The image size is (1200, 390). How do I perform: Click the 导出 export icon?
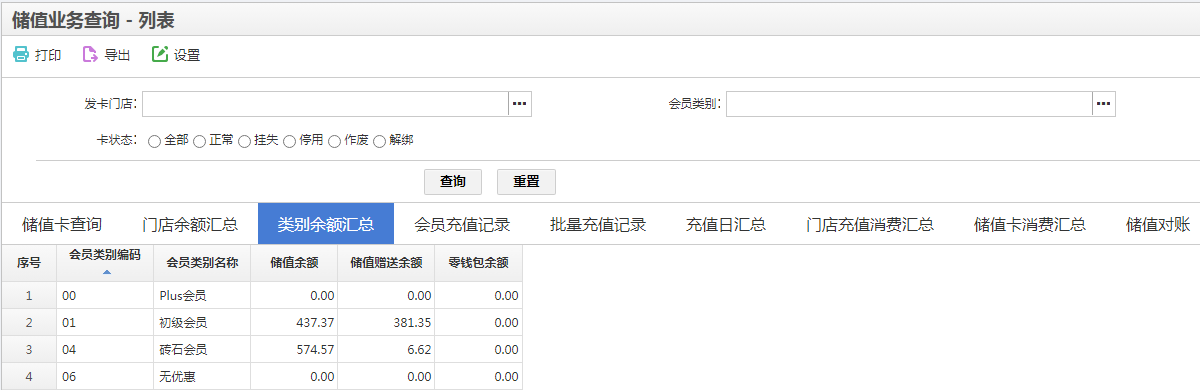point(90,55)
